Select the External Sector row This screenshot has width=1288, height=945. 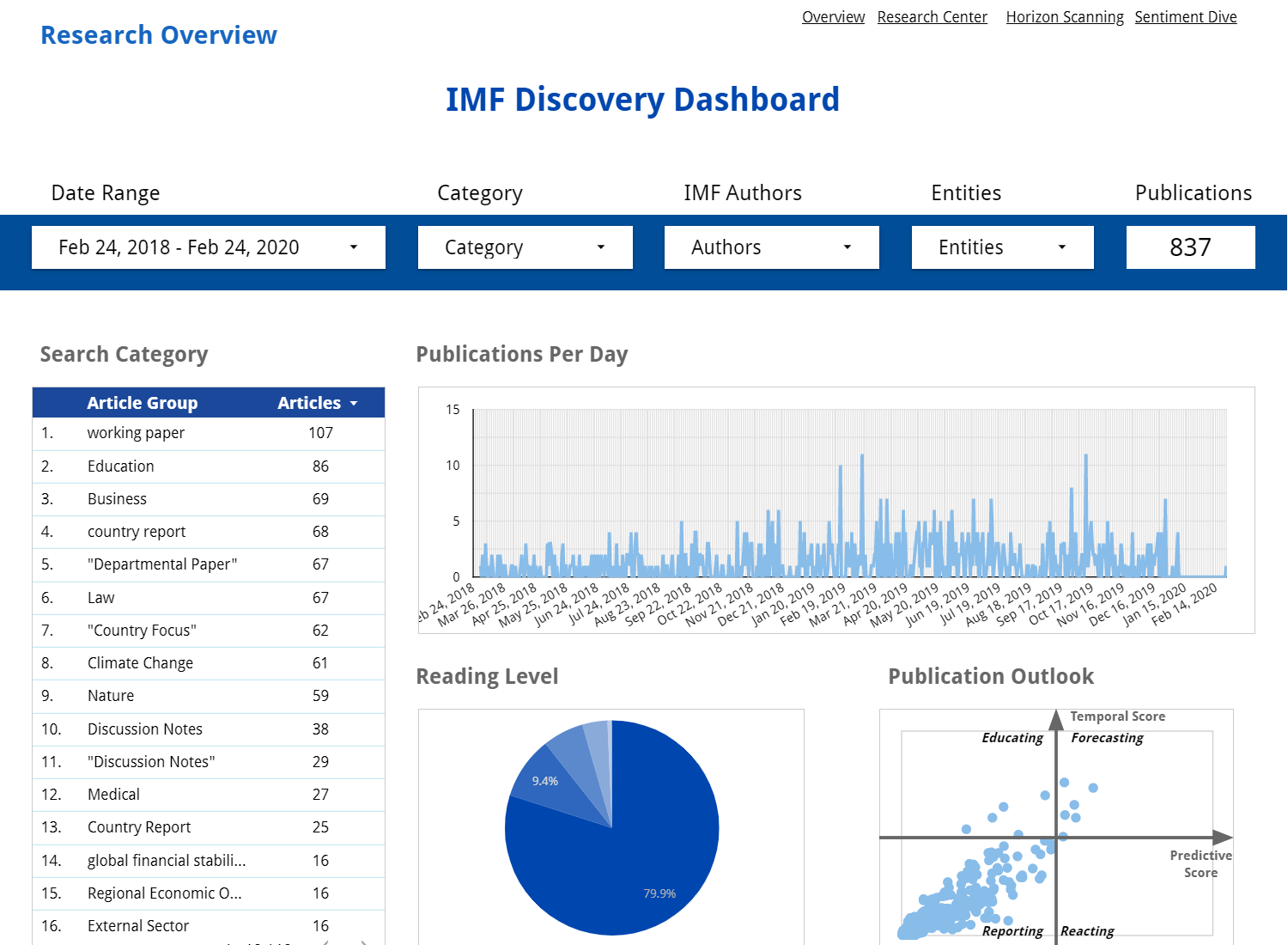click(x=209, y=926)
